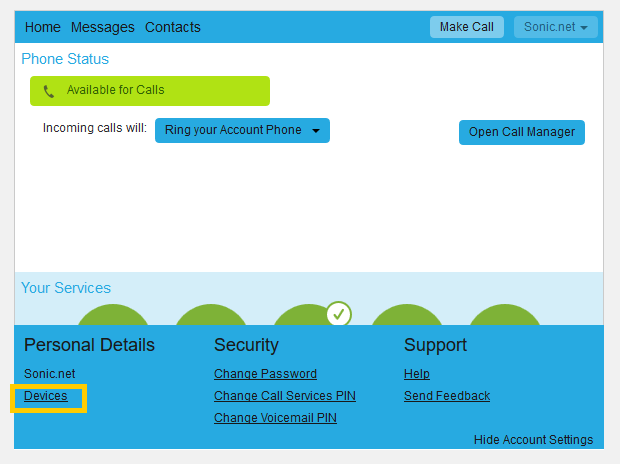Click the Send Feedback link

(447, 396)
